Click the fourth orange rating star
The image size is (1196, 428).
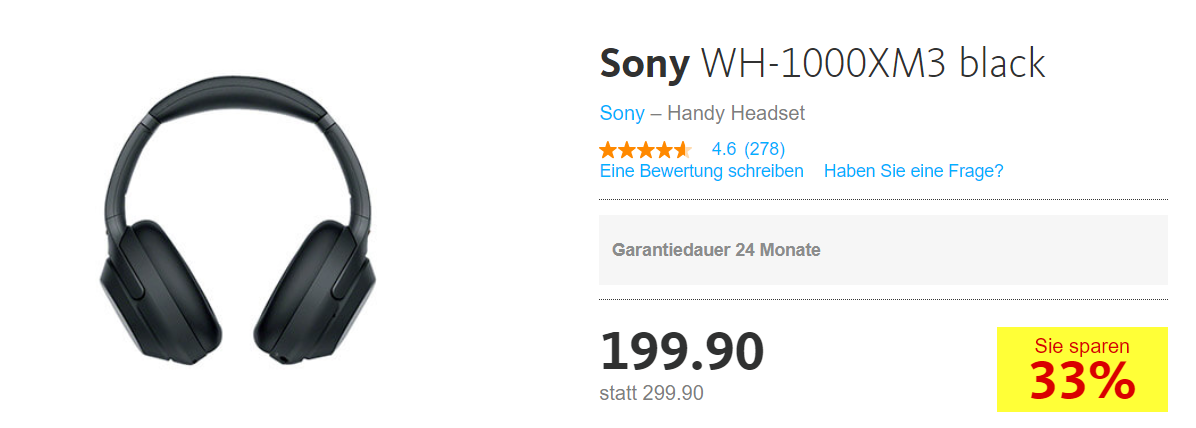[x=663, y=150]
